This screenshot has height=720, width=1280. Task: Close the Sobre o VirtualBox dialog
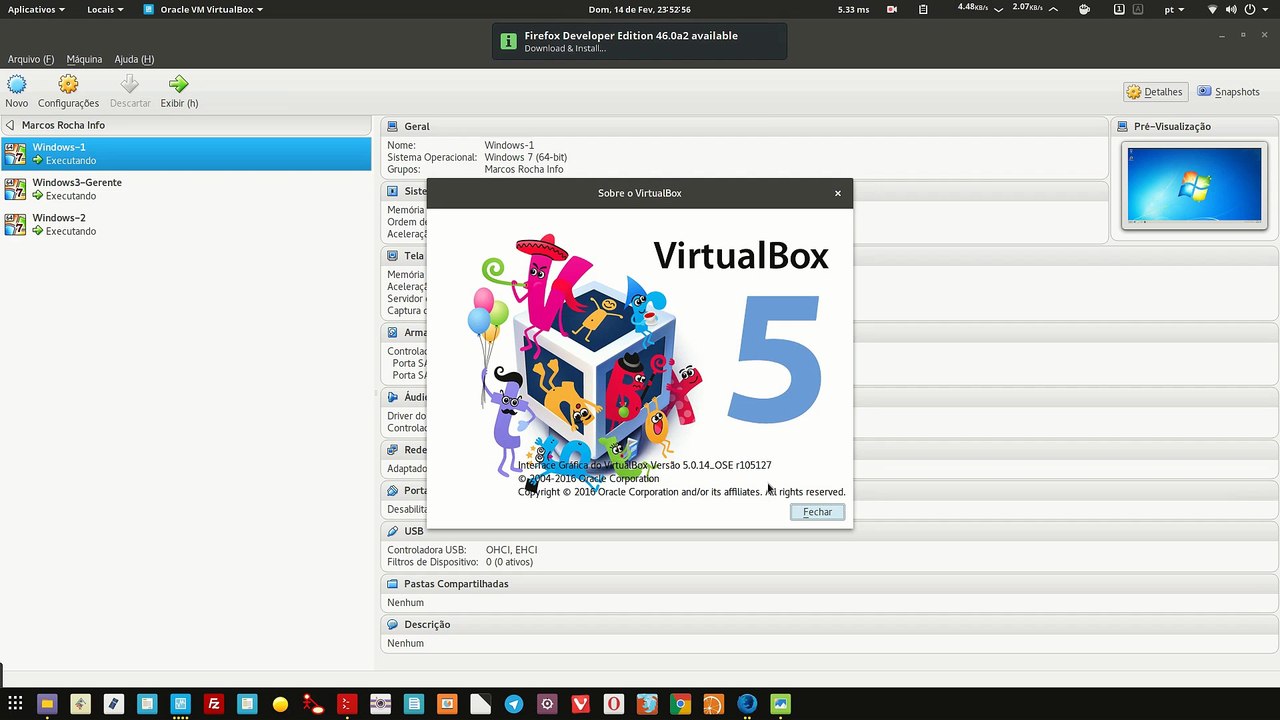838,193
